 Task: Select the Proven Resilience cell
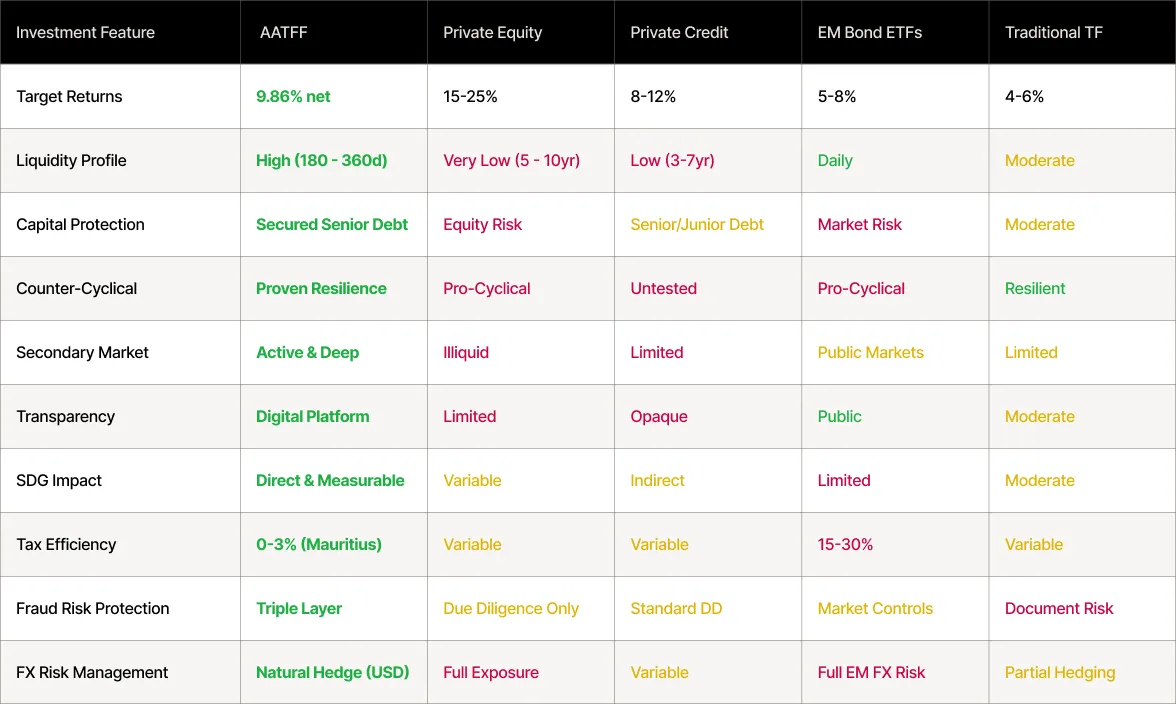[x=321, y=288]
